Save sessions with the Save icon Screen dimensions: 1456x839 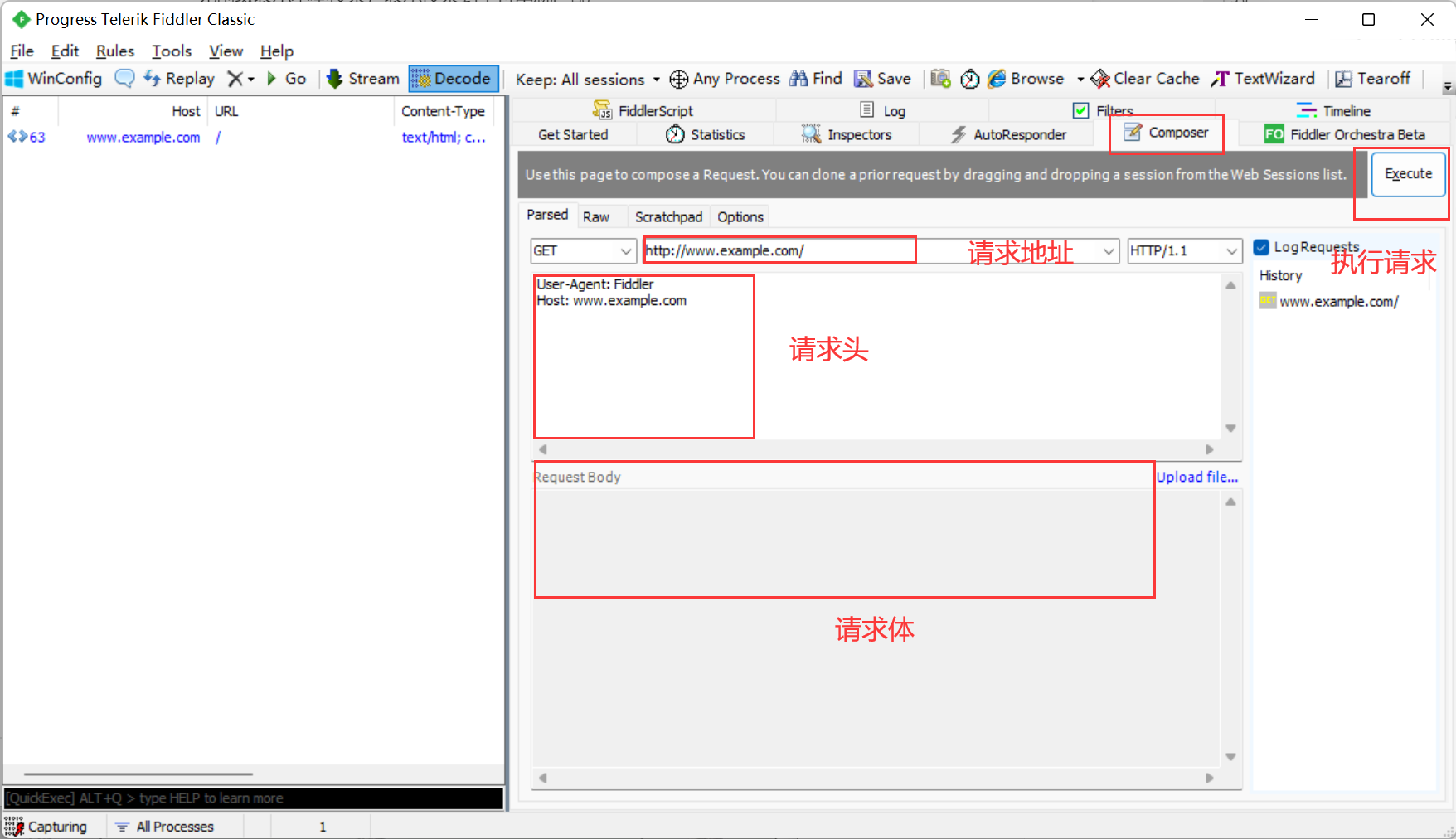883,79
